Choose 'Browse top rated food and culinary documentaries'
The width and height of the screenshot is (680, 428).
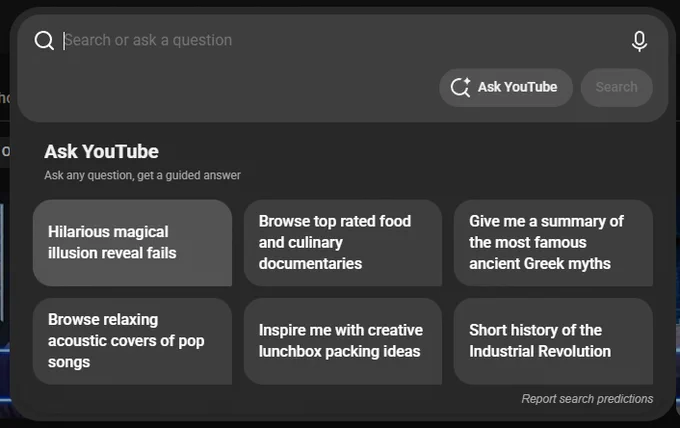[343, 242]
